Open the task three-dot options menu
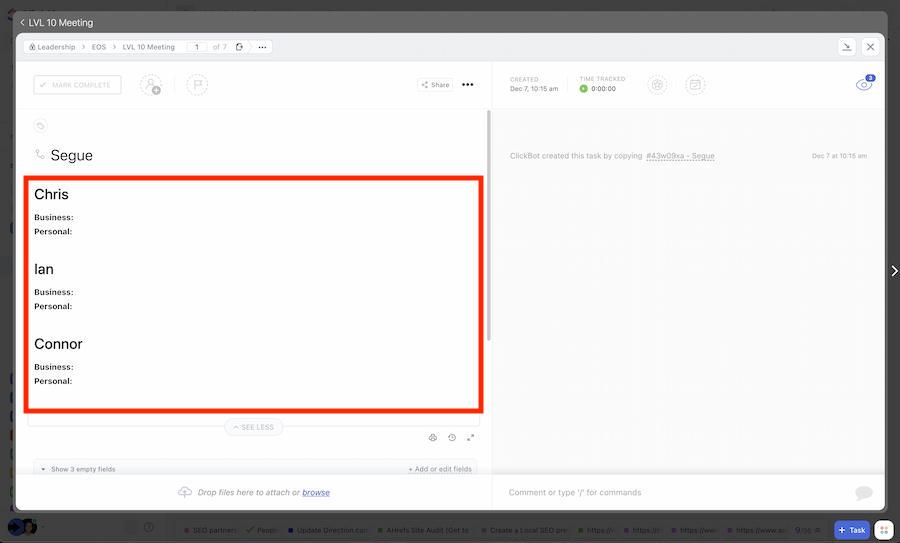Screen dimensions: 900x543 tap(467, 85)
